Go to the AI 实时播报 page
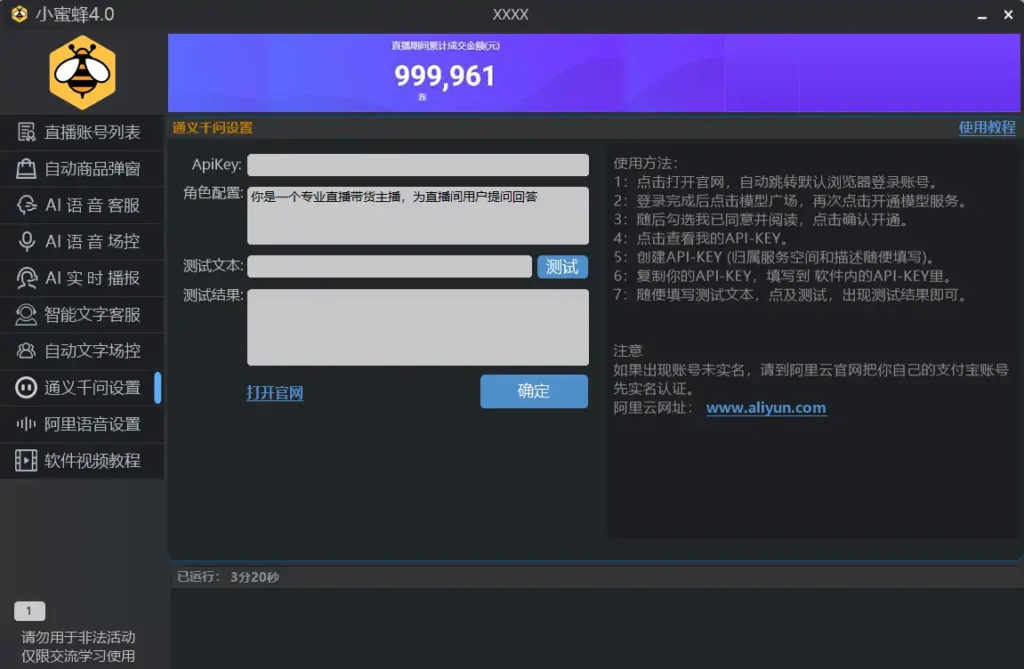 tap(82, 278)
